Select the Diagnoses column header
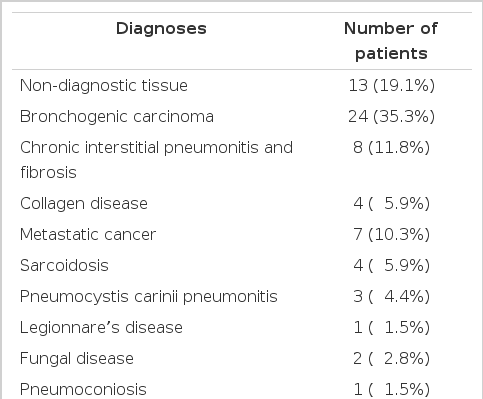The image size is (483, 399). click(161, 28)
